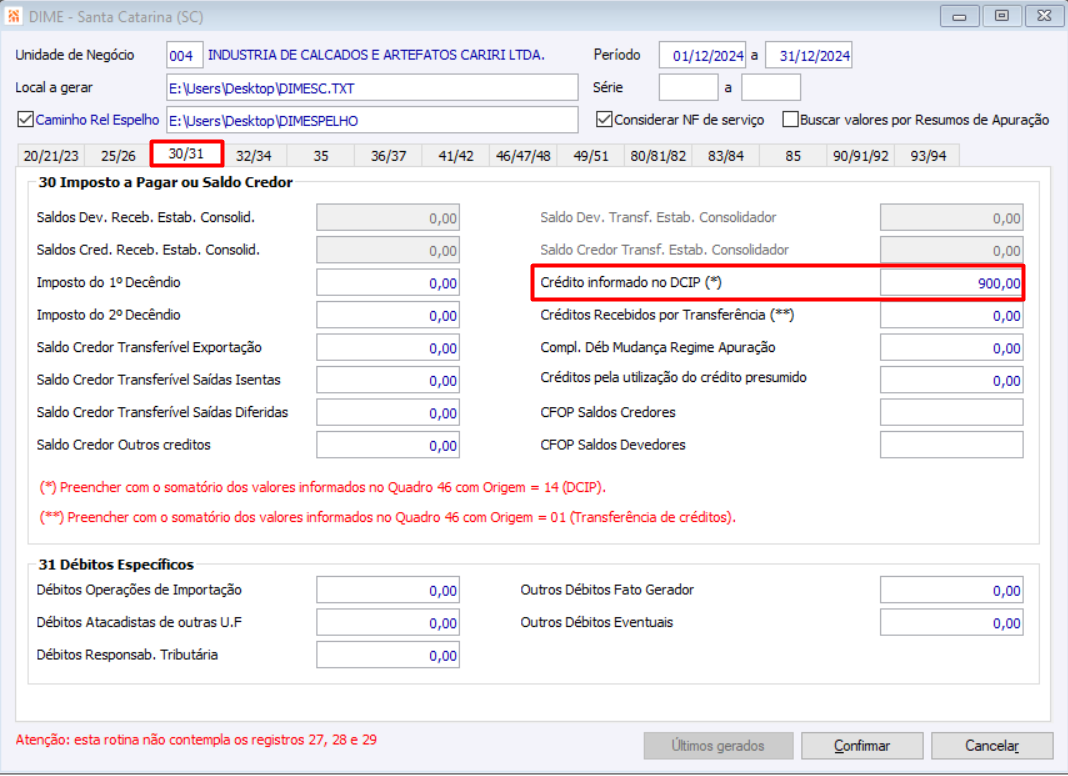Click Saldo Credor Outros creditos field

(x=388, y=445)
